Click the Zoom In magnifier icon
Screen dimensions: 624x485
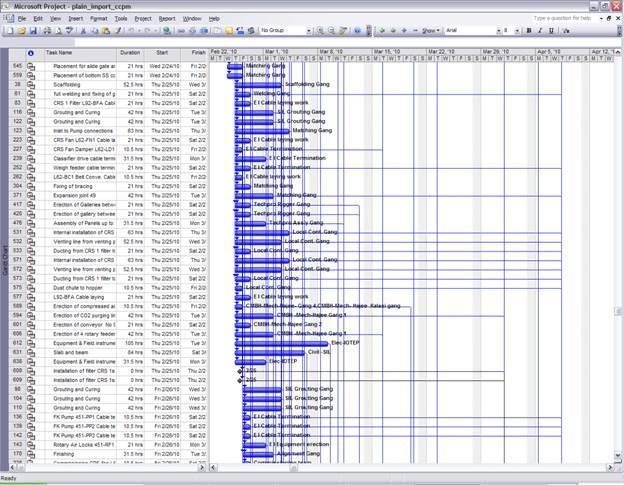point(319,31)
